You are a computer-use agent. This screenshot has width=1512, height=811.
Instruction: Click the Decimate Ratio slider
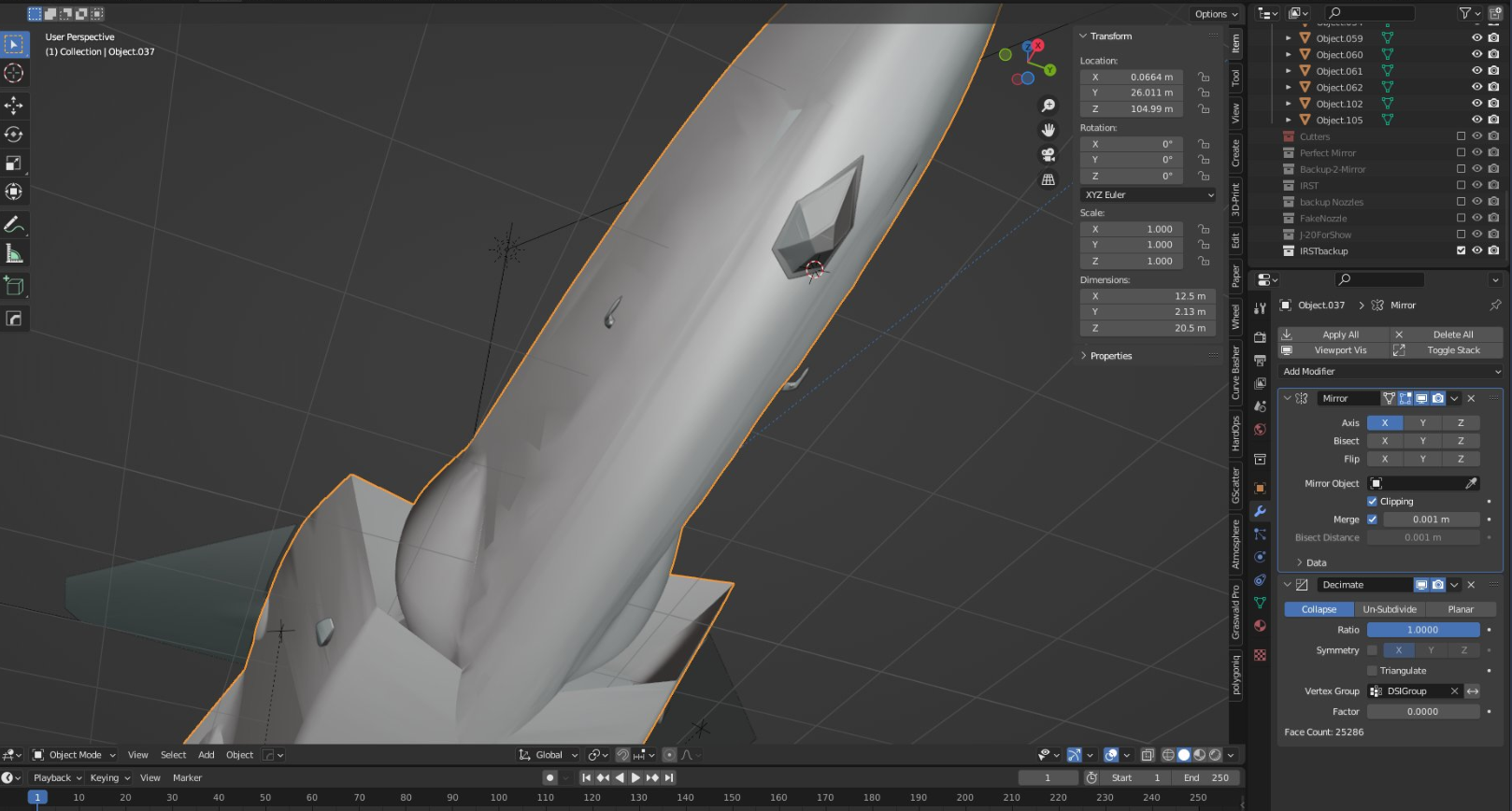(x=1423, y=630)
